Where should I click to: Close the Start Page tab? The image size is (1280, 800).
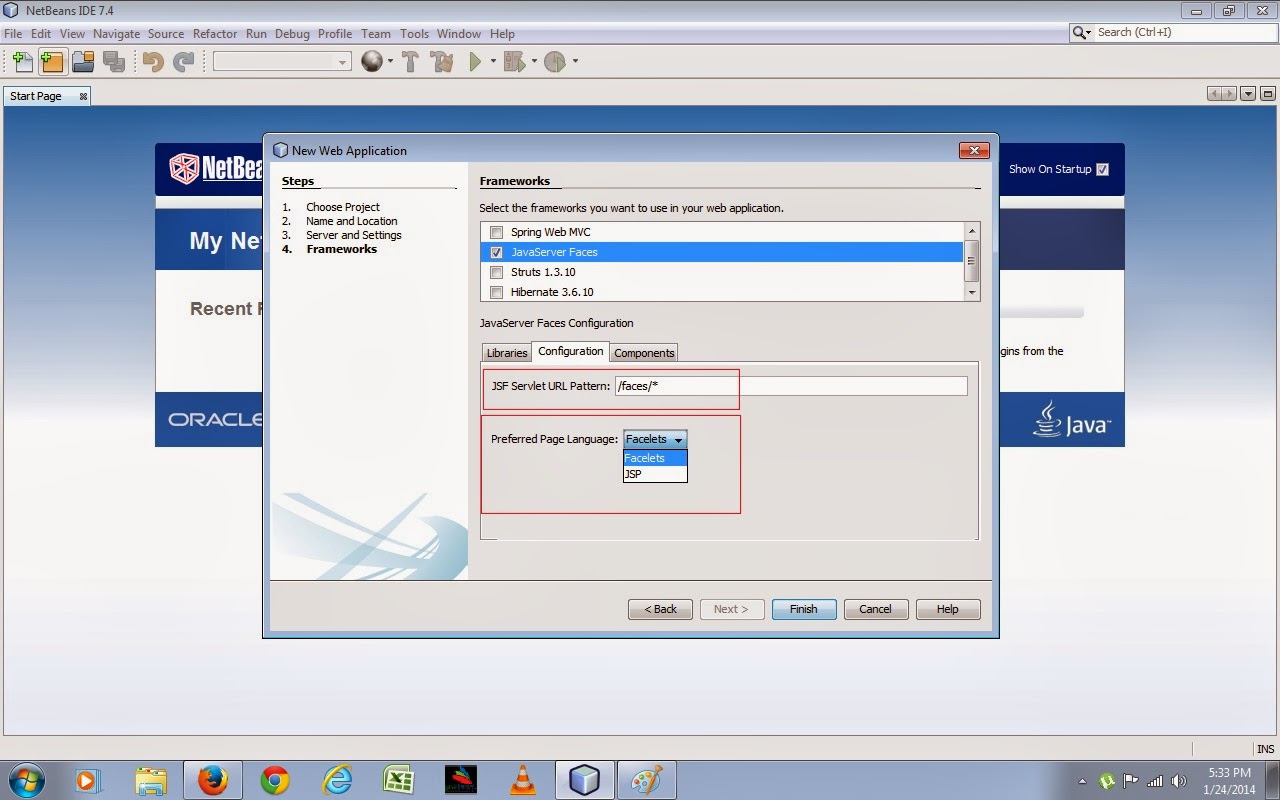83,96
